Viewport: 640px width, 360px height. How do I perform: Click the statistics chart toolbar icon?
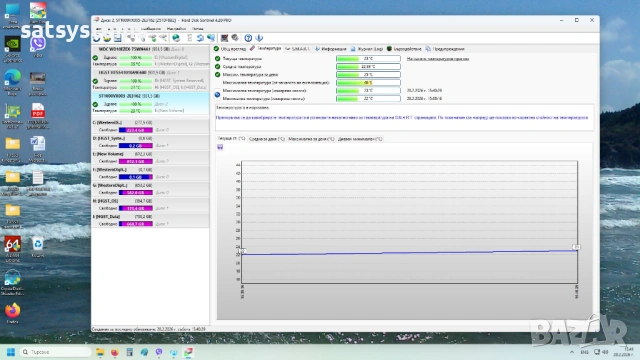click(224, 38)
